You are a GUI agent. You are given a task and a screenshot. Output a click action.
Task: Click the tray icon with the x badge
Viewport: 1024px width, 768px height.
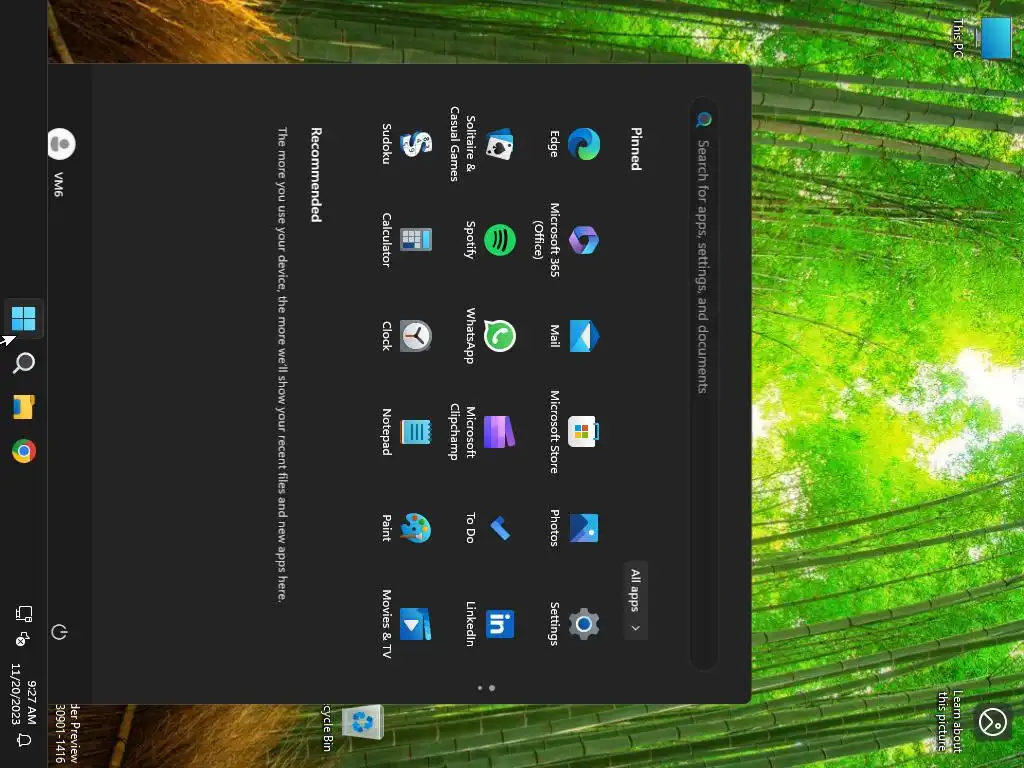pyautogui.click(x=23, y=639)
